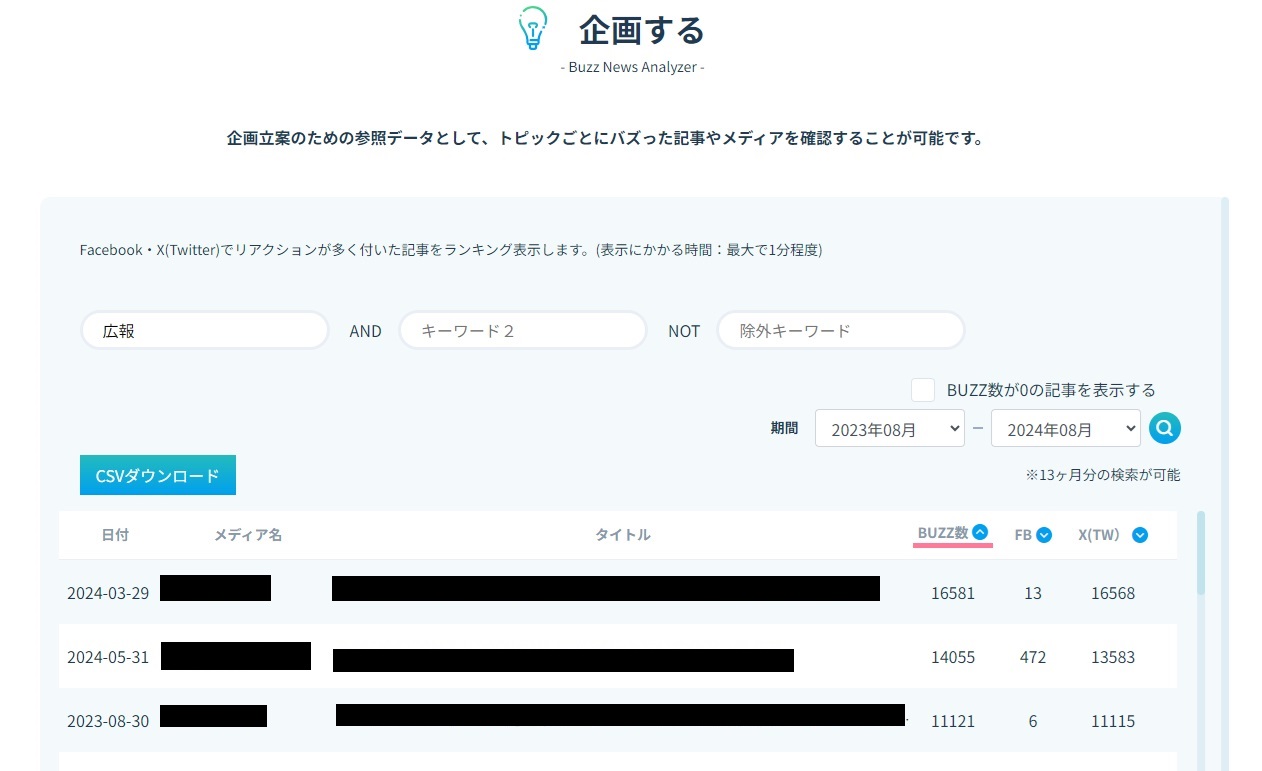Sort by the BUZZ数 arrow icon

pyautogui.click(x=980, y=533)
